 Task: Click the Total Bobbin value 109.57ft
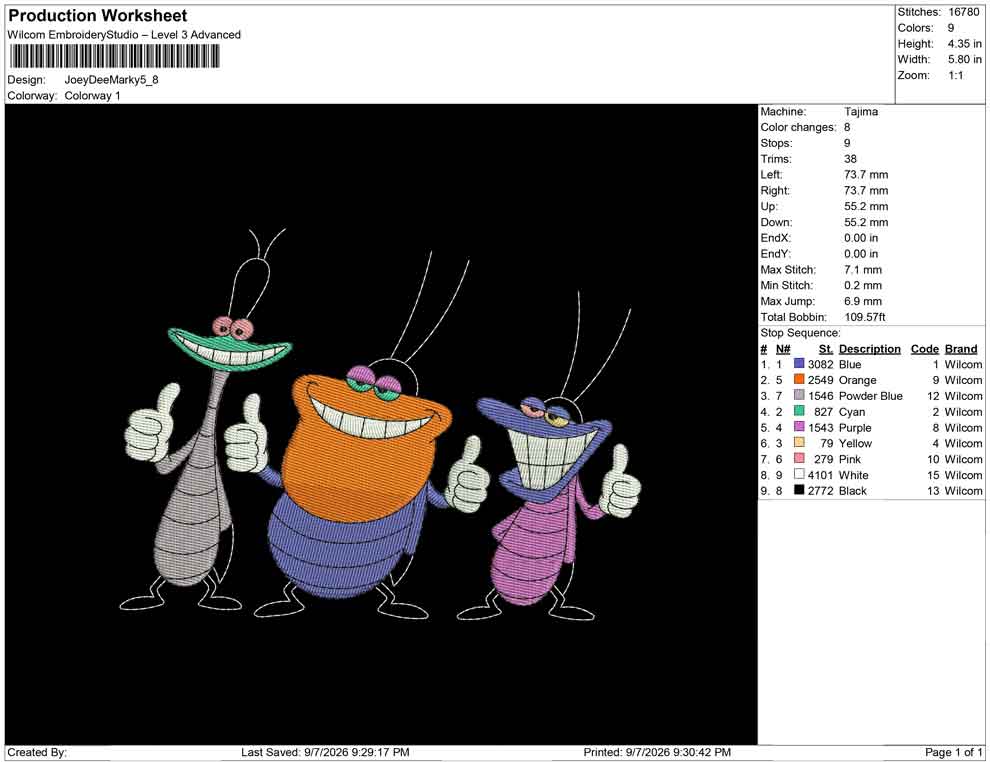[864, 317]
